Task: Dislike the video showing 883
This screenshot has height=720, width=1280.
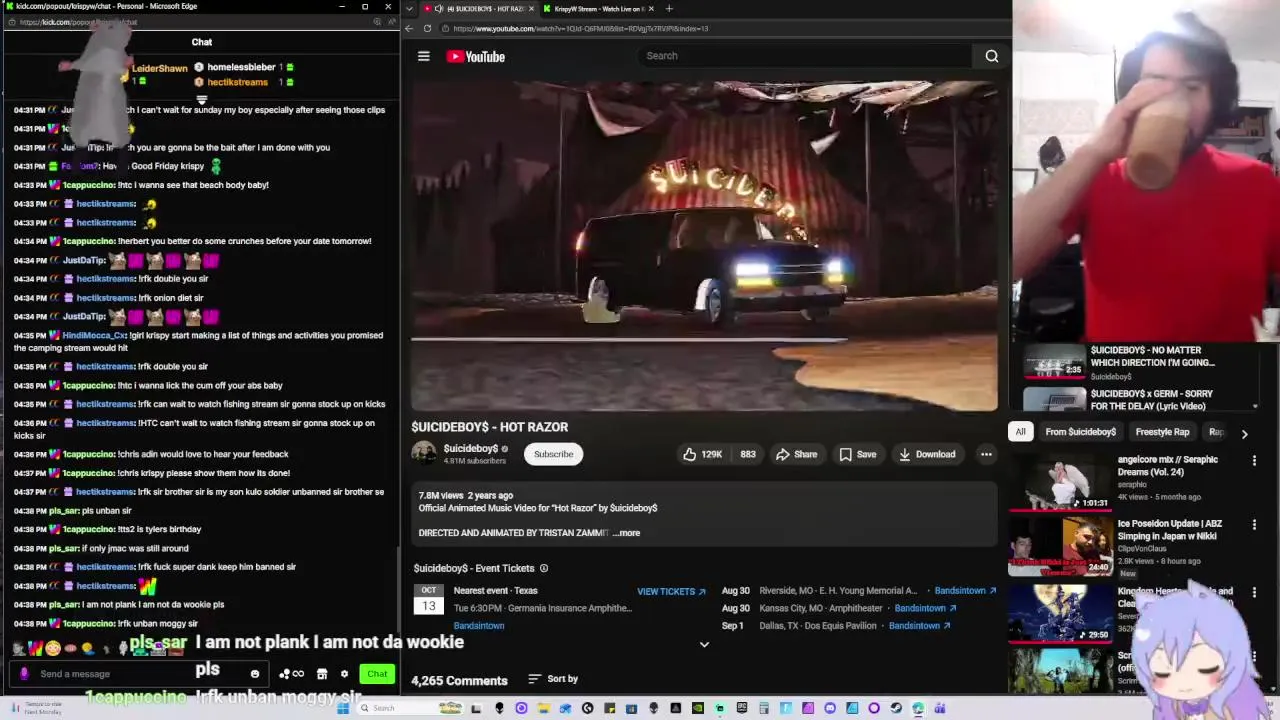Action: [x=748, y=454]
